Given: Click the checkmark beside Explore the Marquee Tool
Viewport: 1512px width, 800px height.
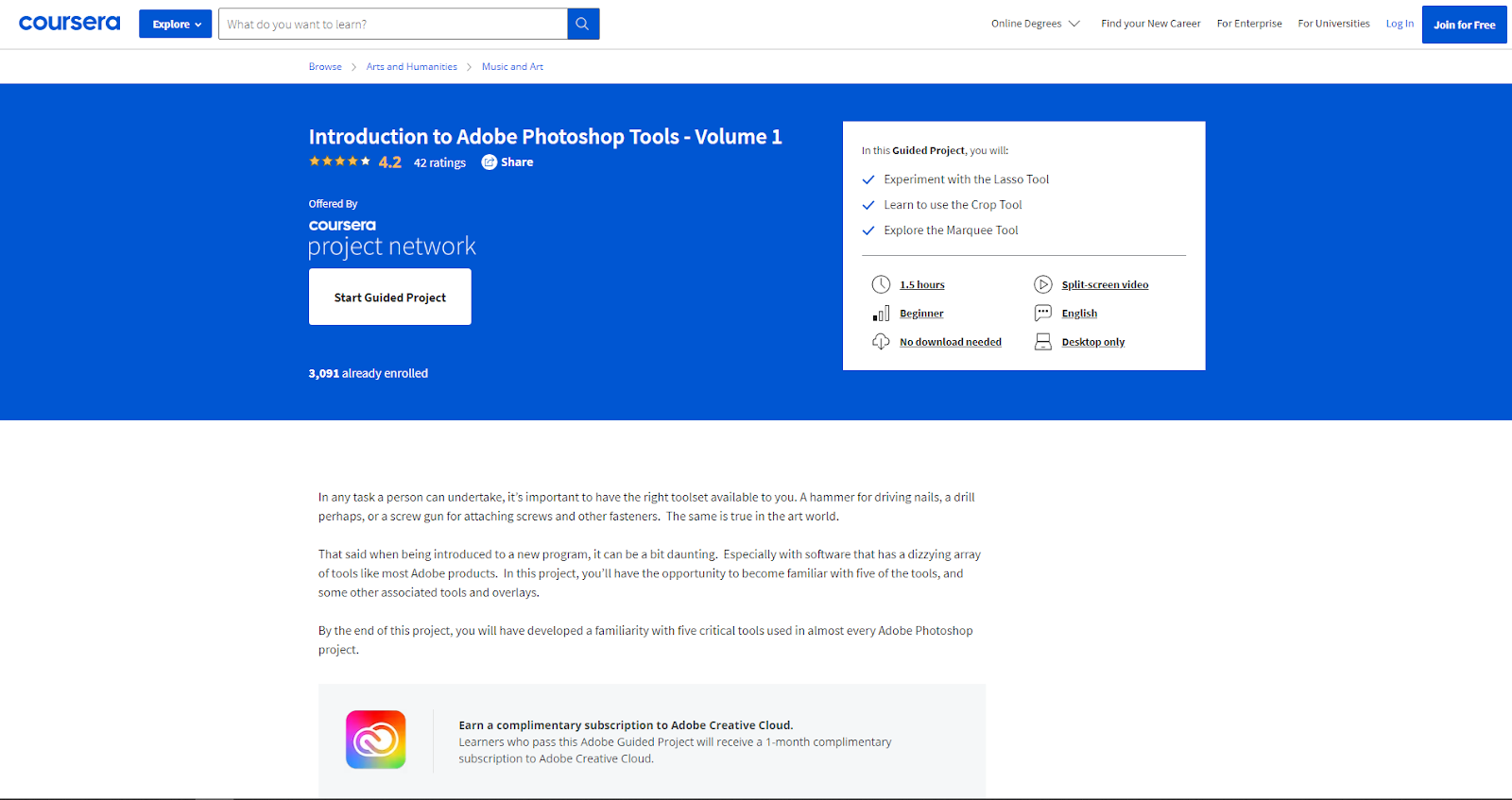Looking at the screenshot, I should click(868, 230).
